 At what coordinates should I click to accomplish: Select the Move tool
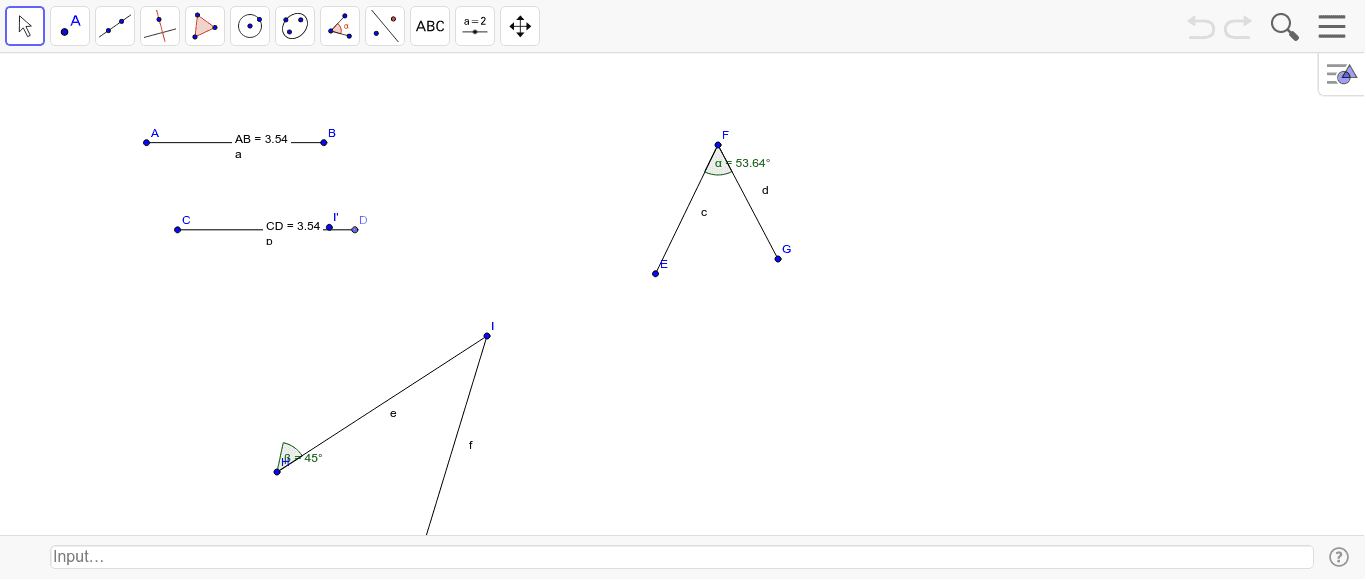(x=25, y=25)
